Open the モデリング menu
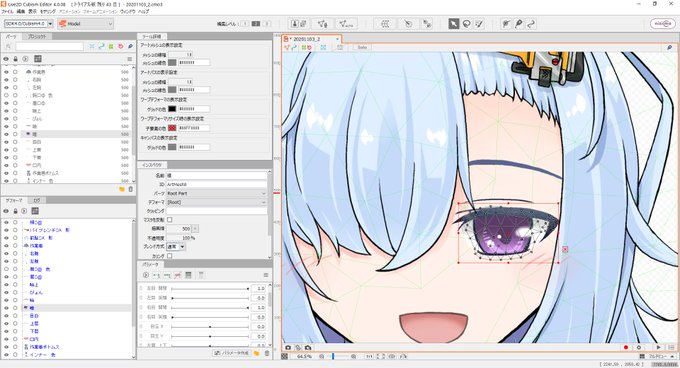680x368 pixels. tap(48, 11)
